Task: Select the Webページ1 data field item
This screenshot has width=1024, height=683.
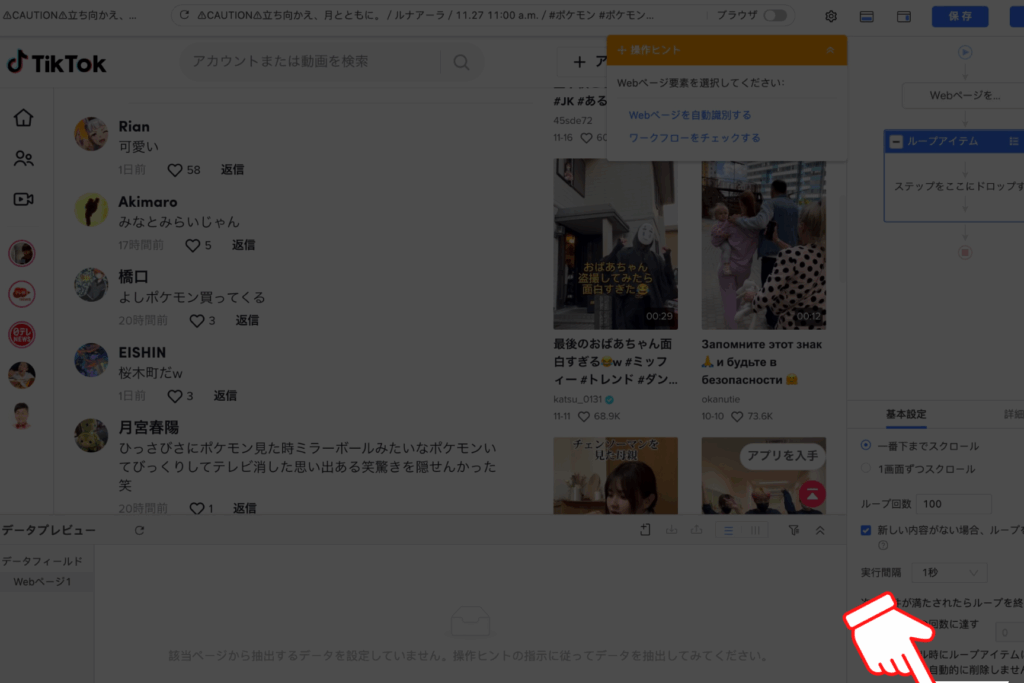Action: pyautogui.click(x=42, y=581)
